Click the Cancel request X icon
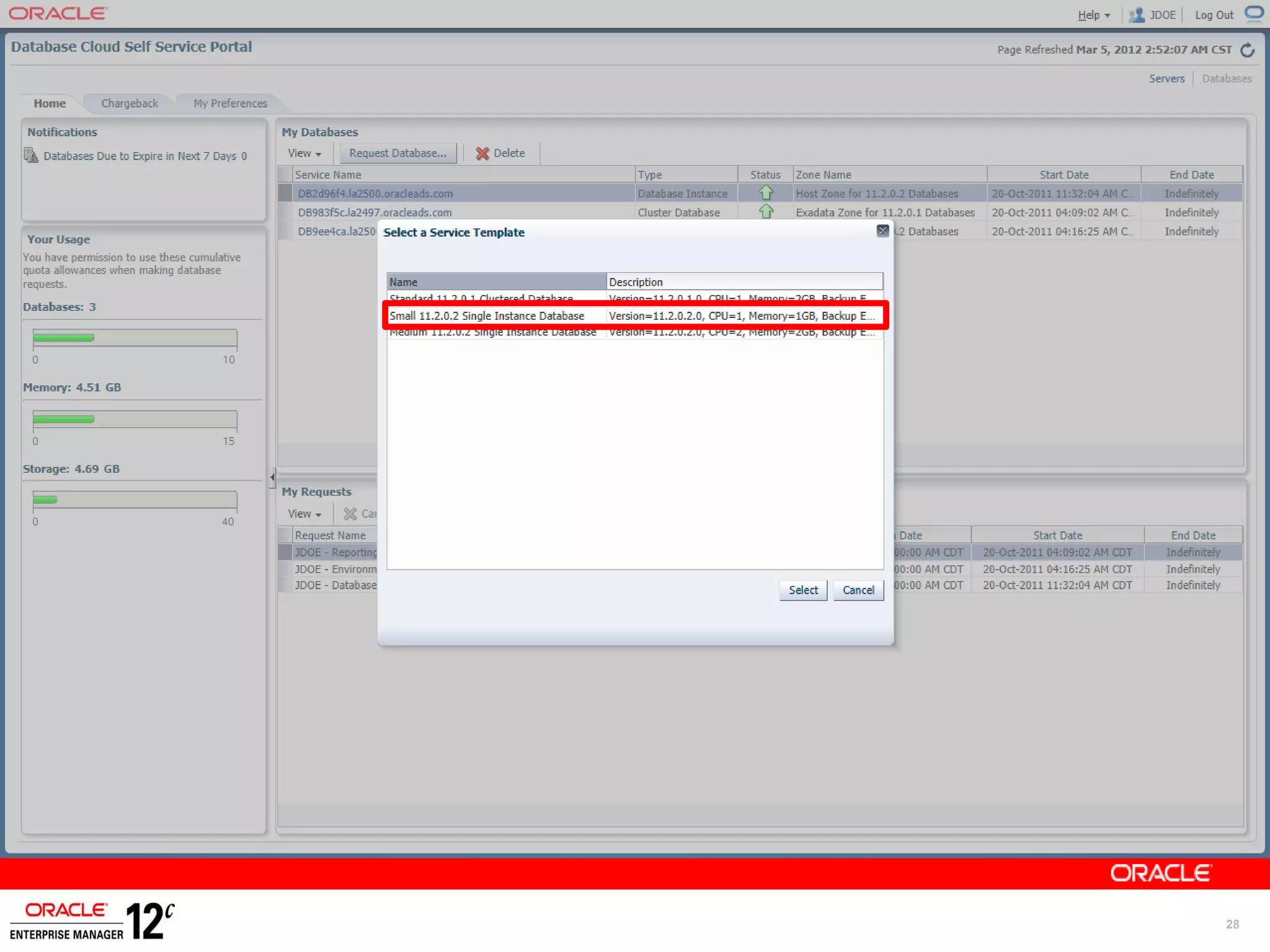Viewport: 1270px width, 952px height. (350, 514)
